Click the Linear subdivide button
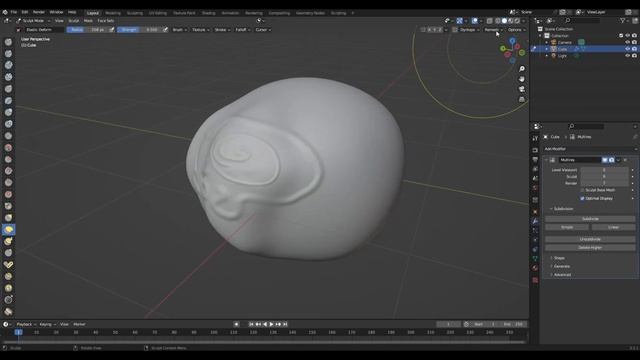Screen dimensions: 640x360 click(x=613, y=227)
